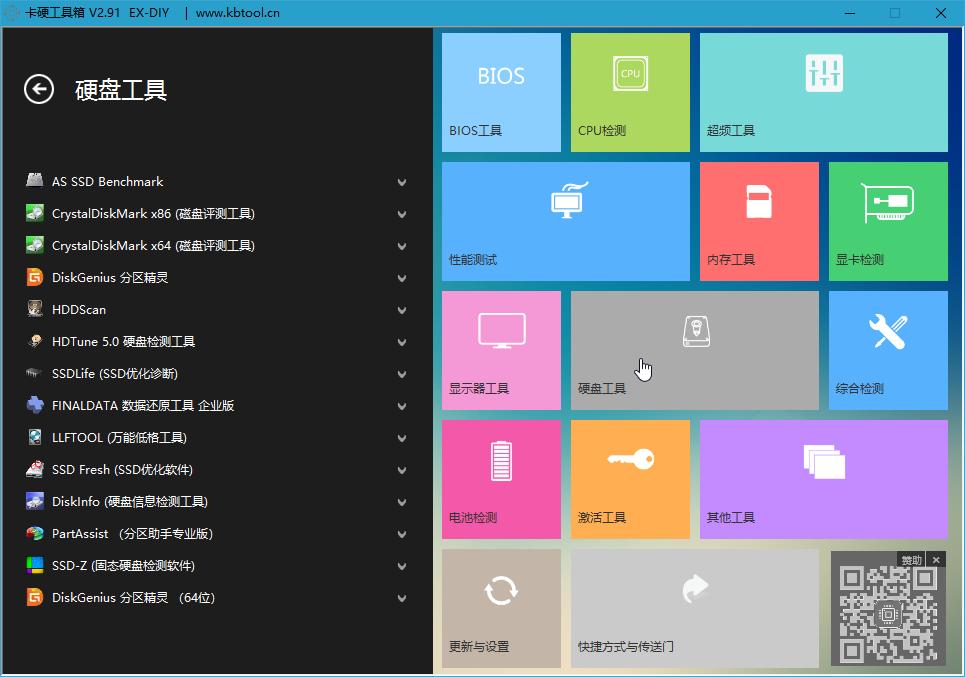
Task: Select 显卡检测 graphics card detection
Action: 887,221
